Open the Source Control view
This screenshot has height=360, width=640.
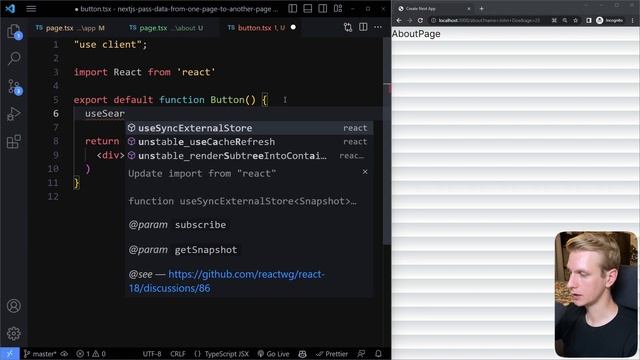(14, 87)
